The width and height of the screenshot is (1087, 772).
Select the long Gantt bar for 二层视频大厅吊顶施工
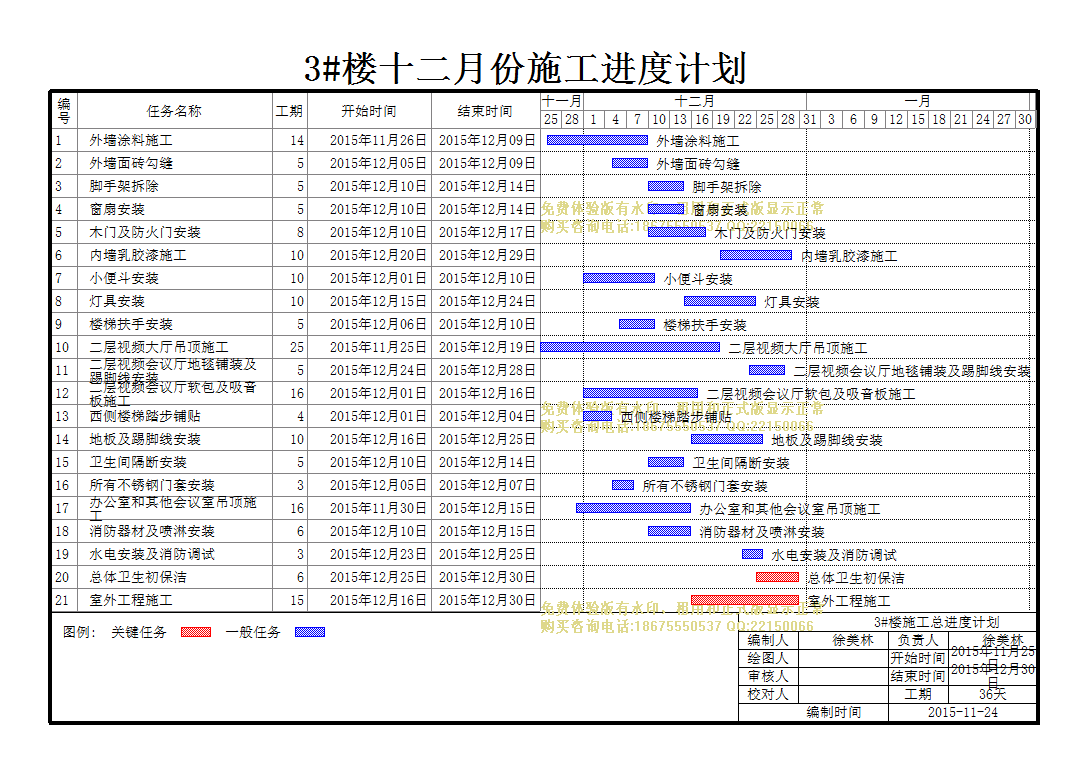pyautogui.click(x=630, y=346)
